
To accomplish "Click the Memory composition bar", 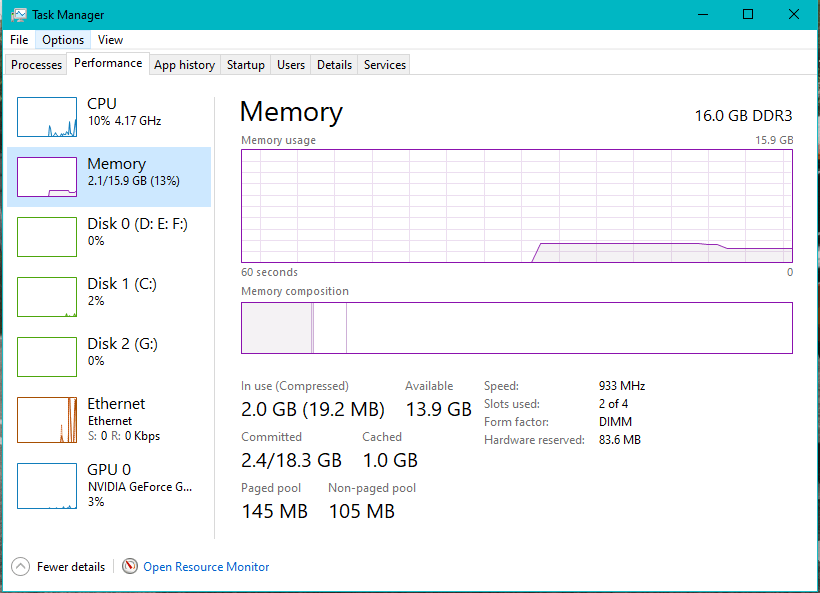I will point(516,328).
